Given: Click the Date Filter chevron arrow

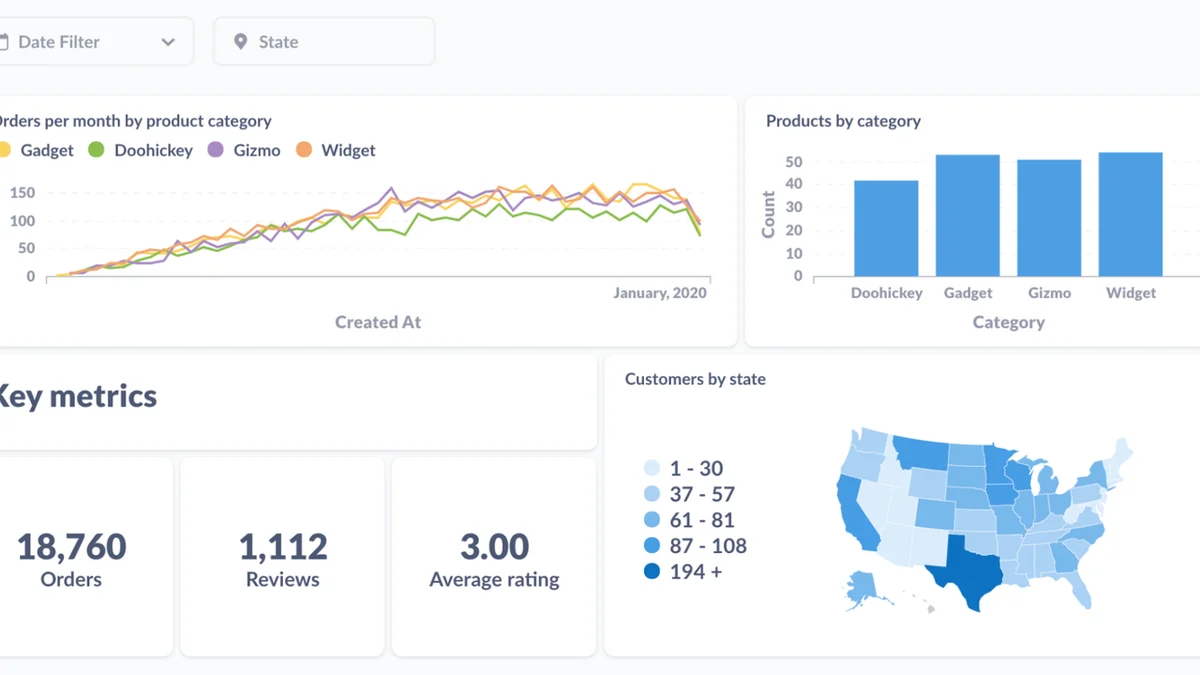Looking at the screenshot, I should pos(168,42).
